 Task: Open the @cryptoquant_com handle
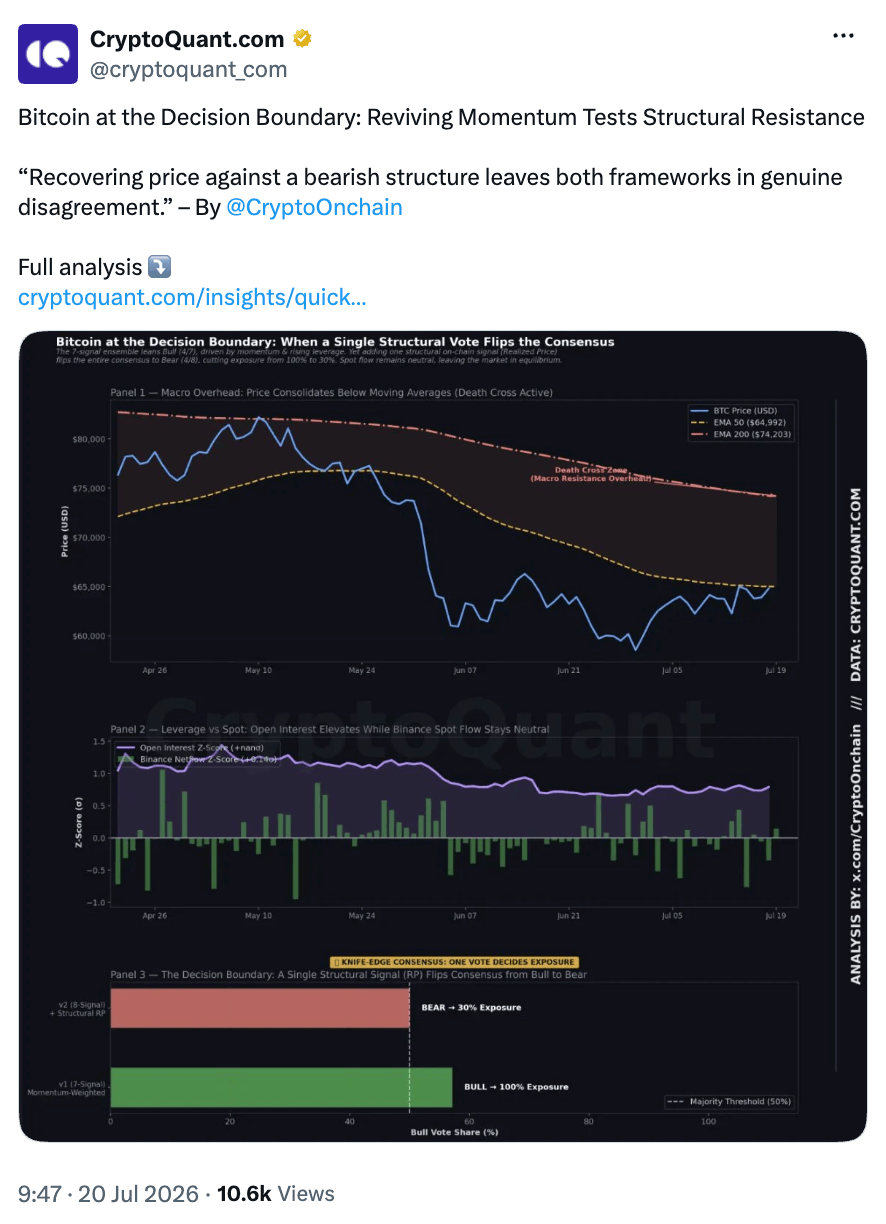click(188, 69)
